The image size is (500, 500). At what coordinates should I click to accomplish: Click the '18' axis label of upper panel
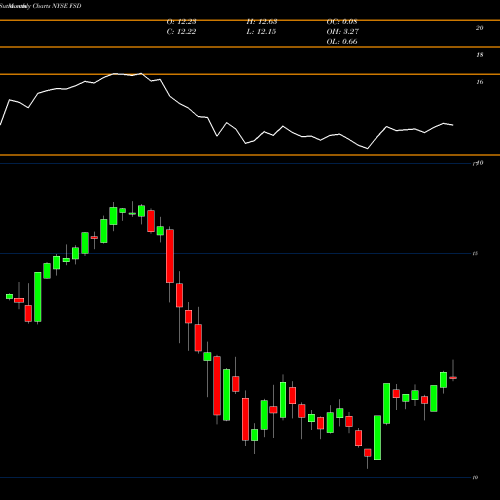coord(479,55)
